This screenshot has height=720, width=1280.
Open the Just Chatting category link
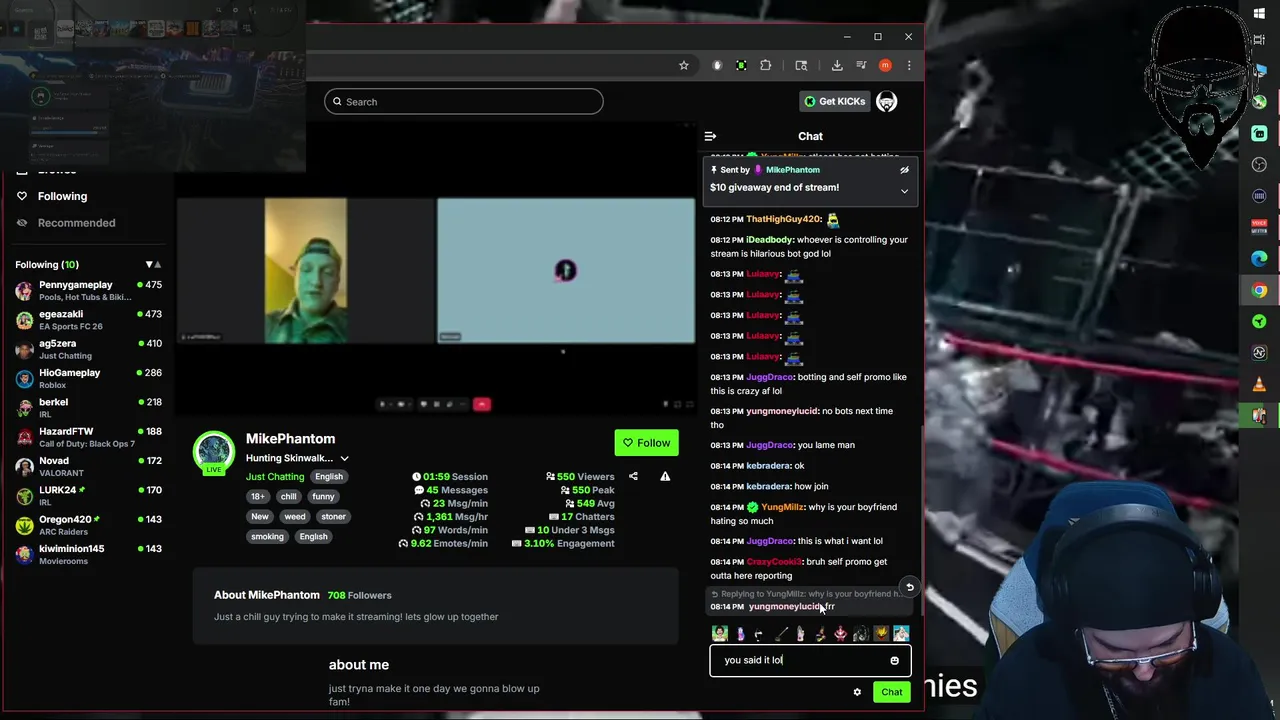click(x=275, y=477)
